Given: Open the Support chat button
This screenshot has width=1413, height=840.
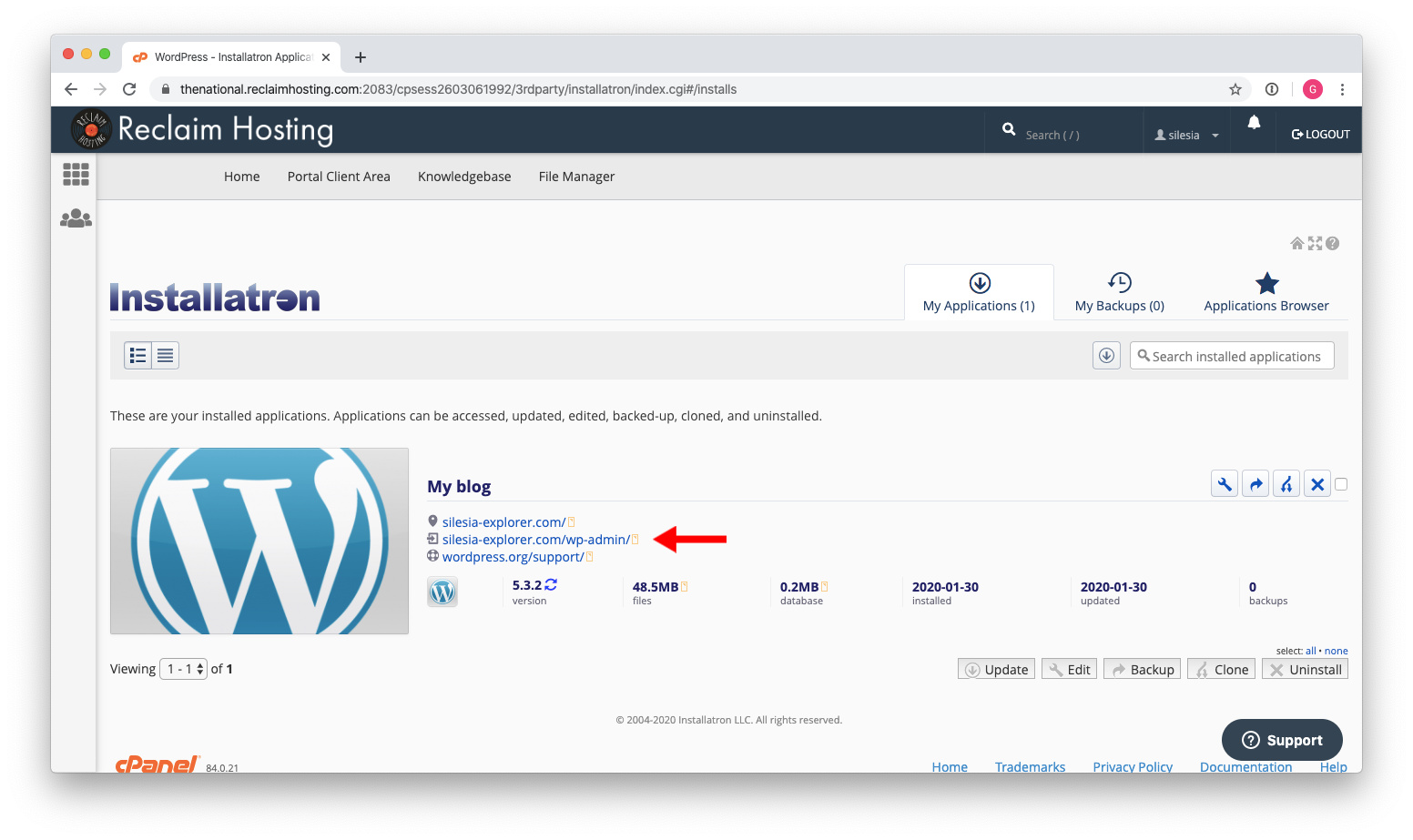Looking at the screenshot, I should (x=1282, y=740).
